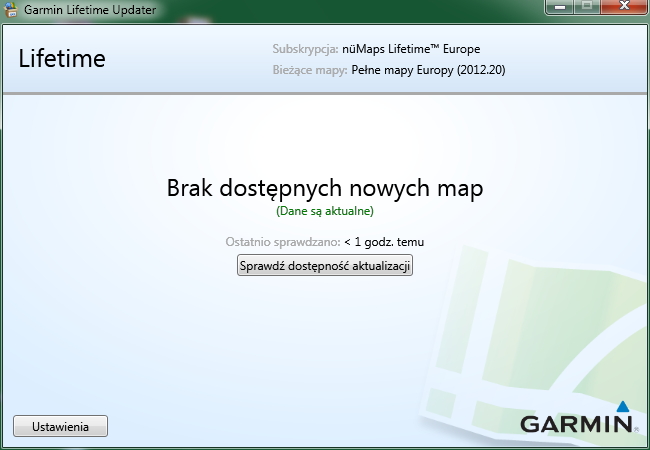The image size is (650, 450).
Task: Open Ustawienia settings button
Action: (x=61, y=426)
